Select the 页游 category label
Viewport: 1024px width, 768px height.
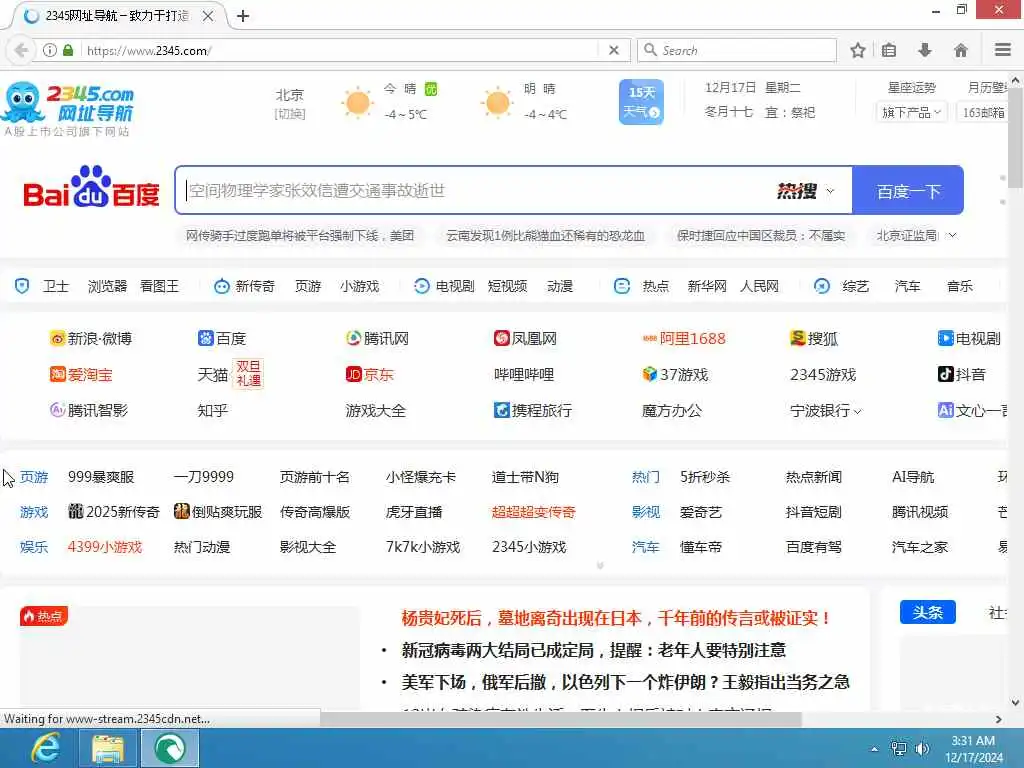(x=34, y=477)
